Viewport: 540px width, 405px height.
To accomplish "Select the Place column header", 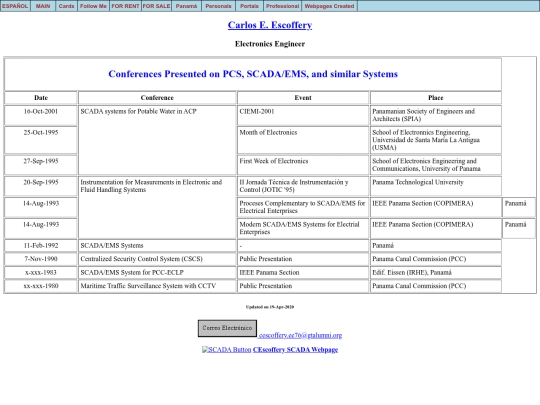I will [x=436, y=98].
